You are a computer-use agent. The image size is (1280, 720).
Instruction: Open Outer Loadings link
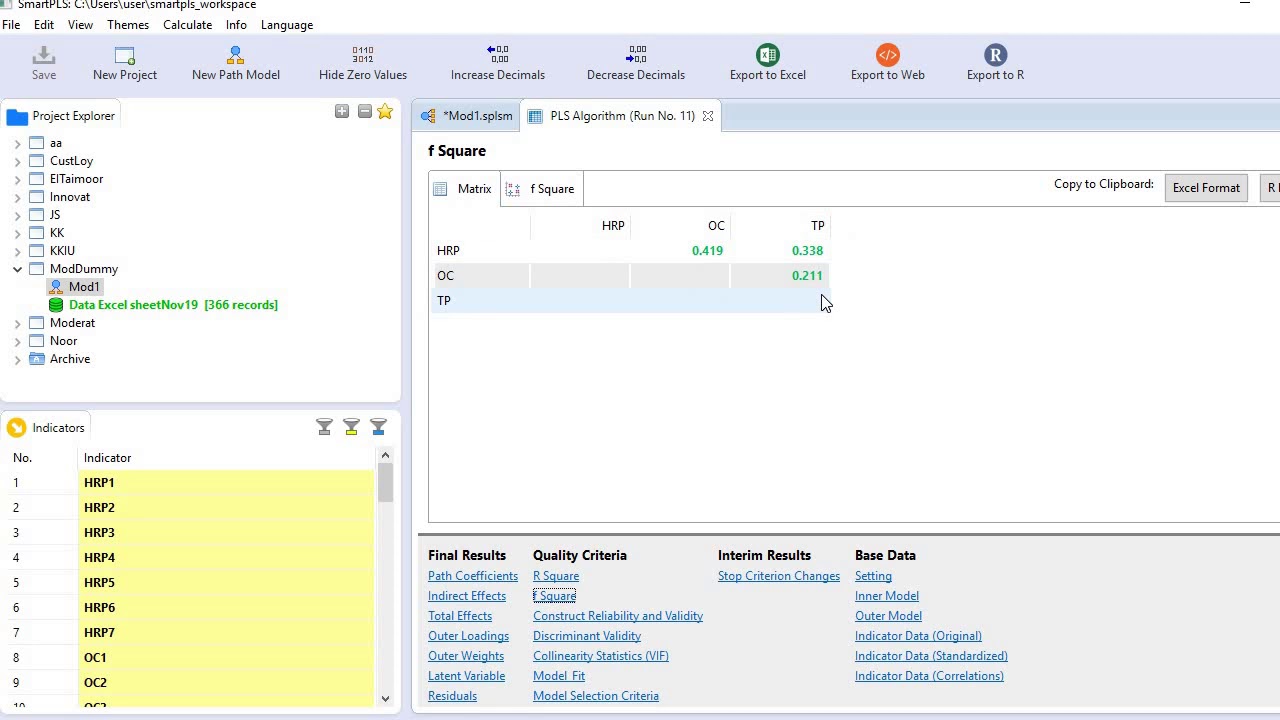(468, 636)
